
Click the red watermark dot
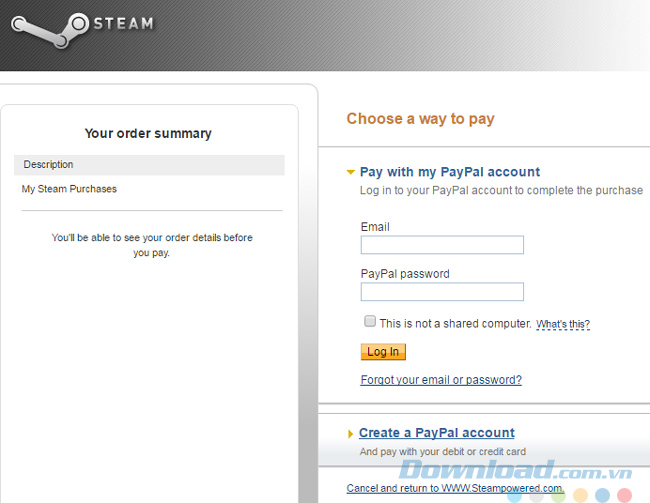pos(624,495)
